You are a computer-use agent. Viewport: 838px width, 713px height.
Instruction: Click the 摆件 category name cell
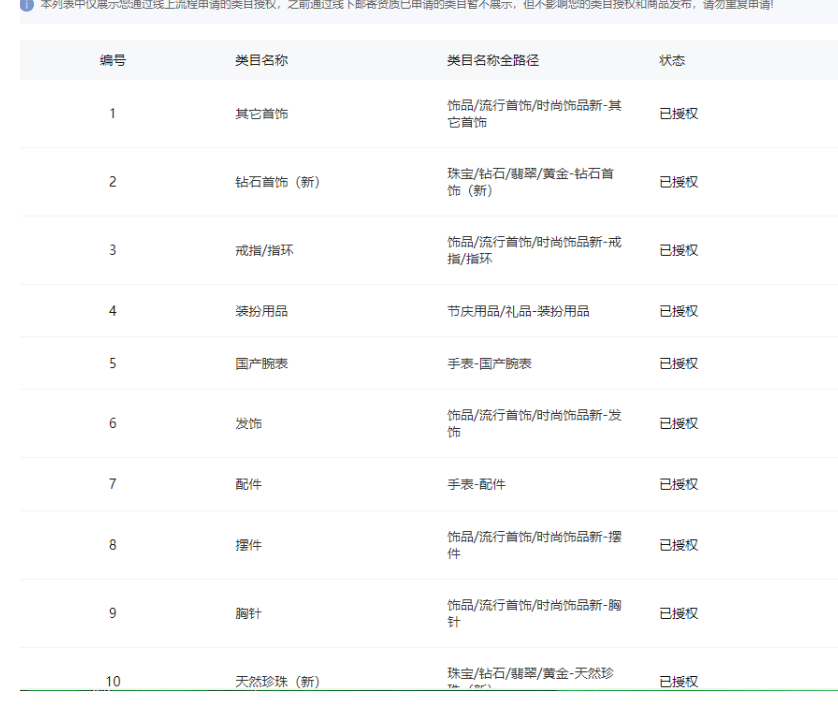tap(248, 546)
